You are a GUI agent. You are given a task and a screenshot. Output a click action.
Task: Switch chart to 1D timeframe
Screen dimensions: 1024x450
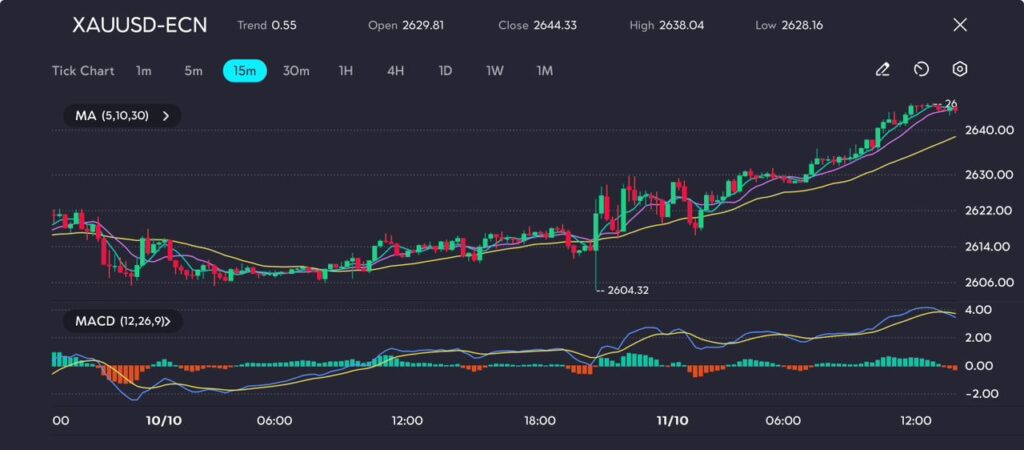pyautogui.click(x=445, y=71)
